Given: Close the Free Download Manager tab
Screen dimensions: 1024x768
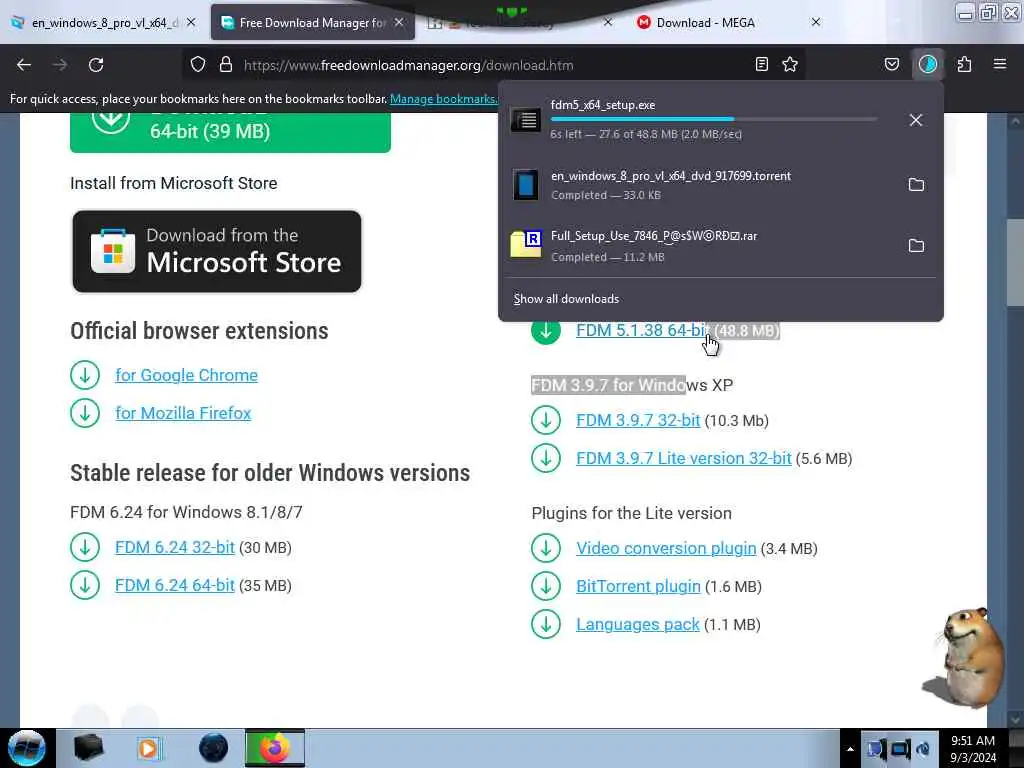Looking at the screenshot, I should click(x=399, y=22).
